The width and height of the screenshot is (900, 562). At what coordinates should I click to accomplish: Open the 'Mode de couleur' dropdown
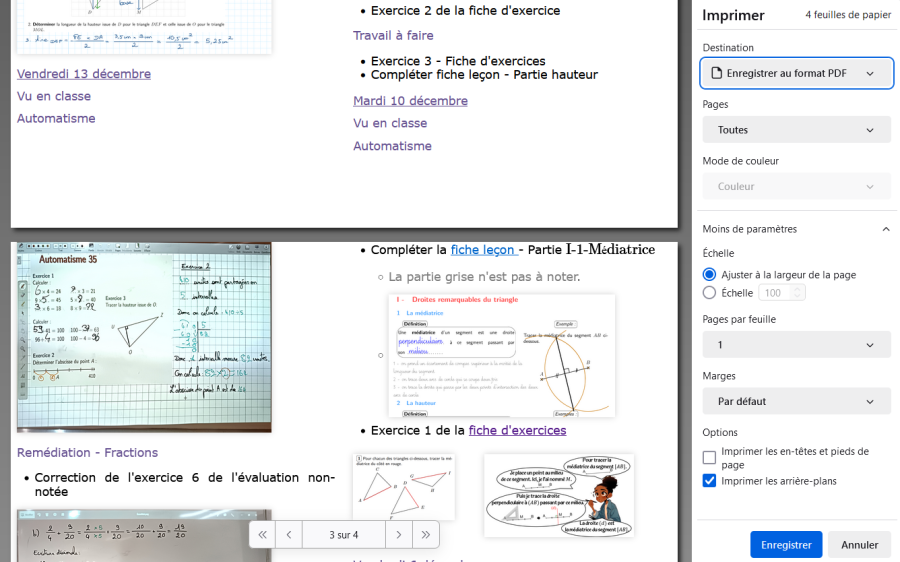coord(796,187)
